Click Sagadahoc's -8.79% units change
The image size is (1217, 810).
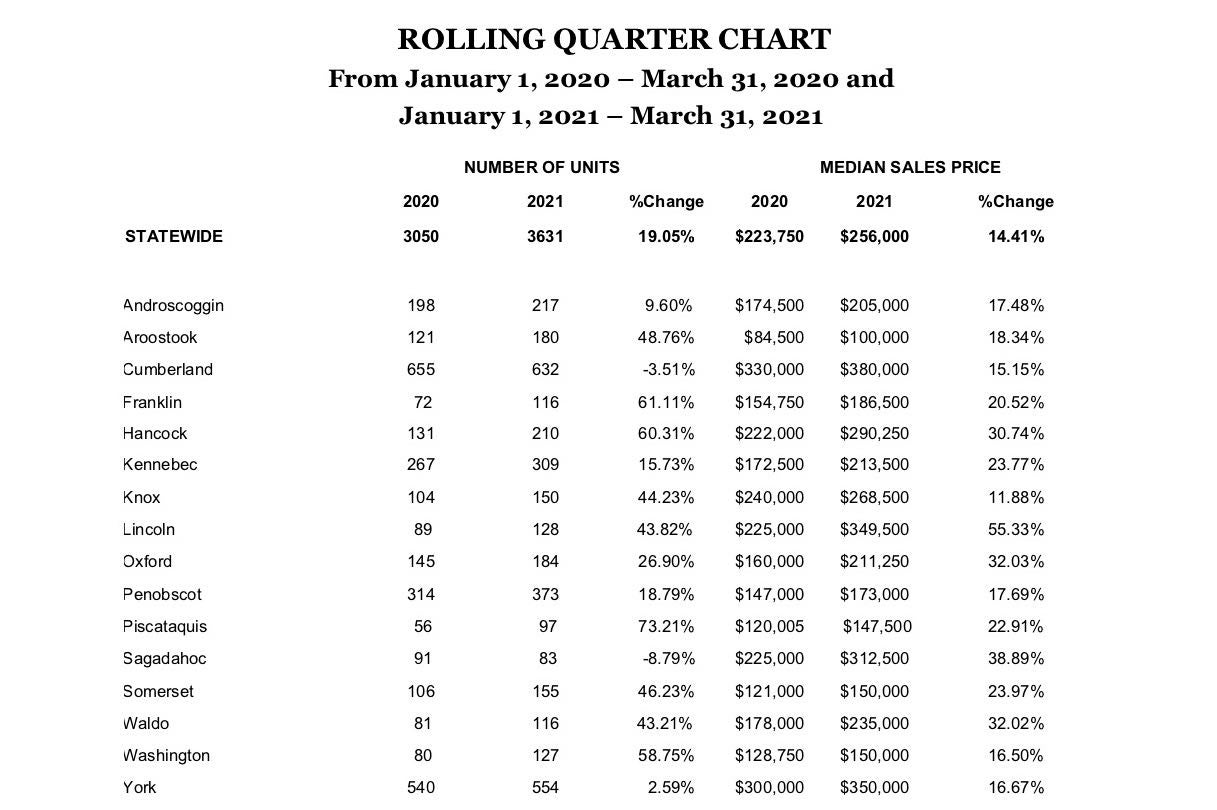[668, 659]
